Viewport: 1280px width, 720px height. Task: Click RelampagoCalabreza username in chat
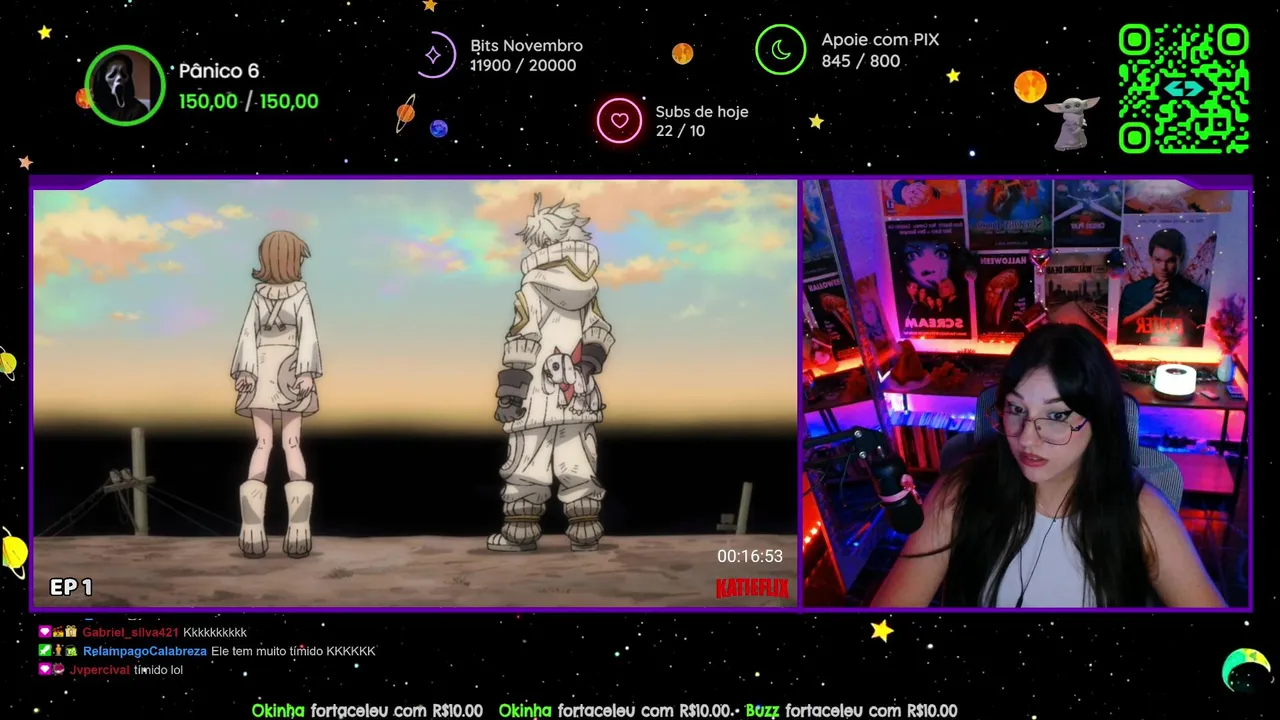145,651
